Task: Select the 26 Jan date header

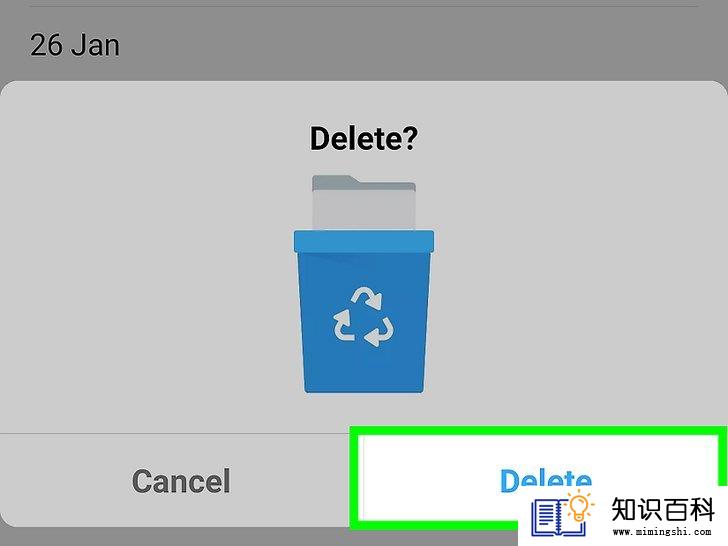Action: point(75,45)
